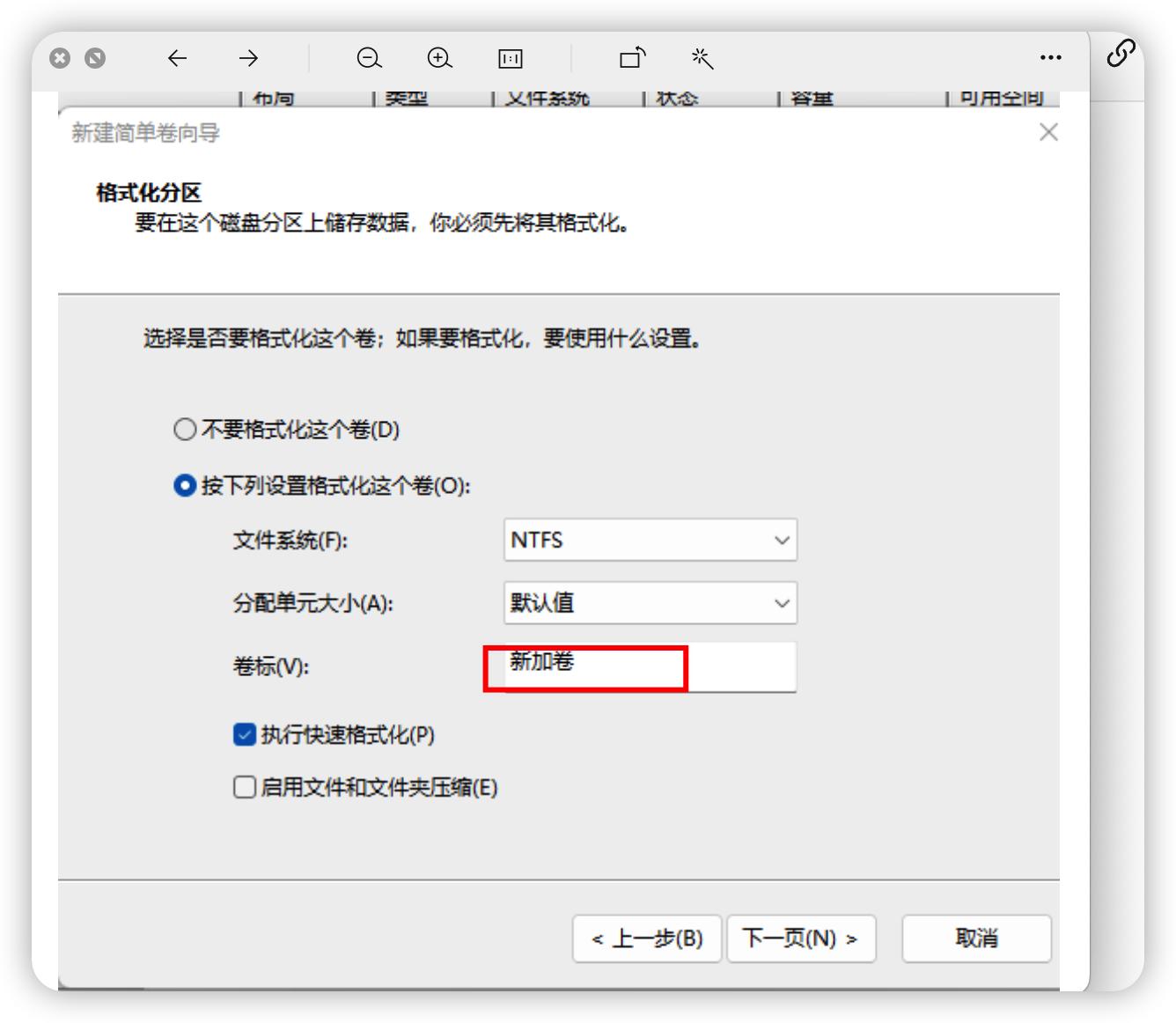Go forward with the right arrow icon

(249, 58)
